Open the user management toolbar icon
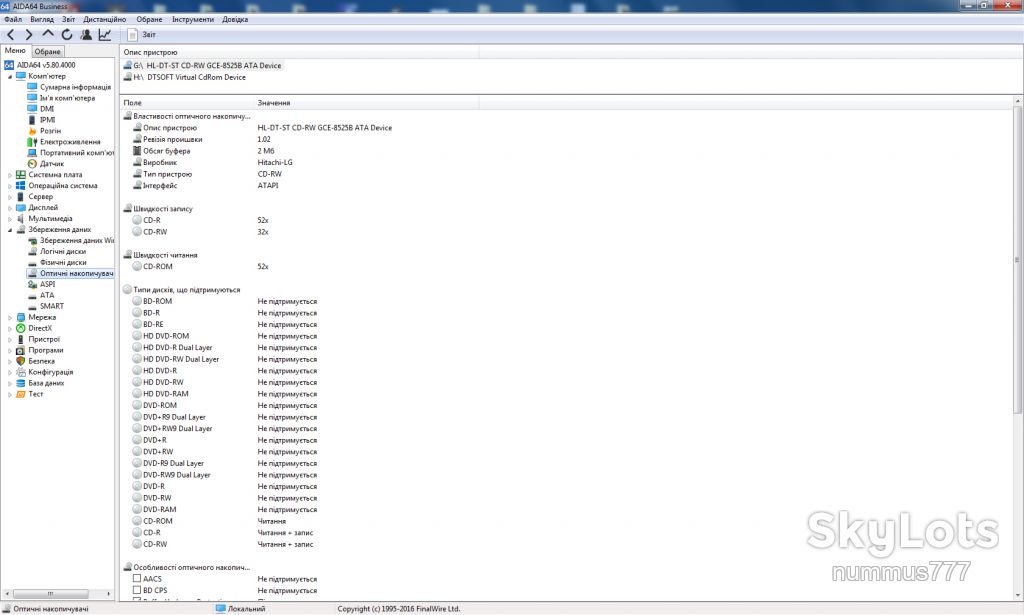 pyautogui.click(x=86, y=35)
